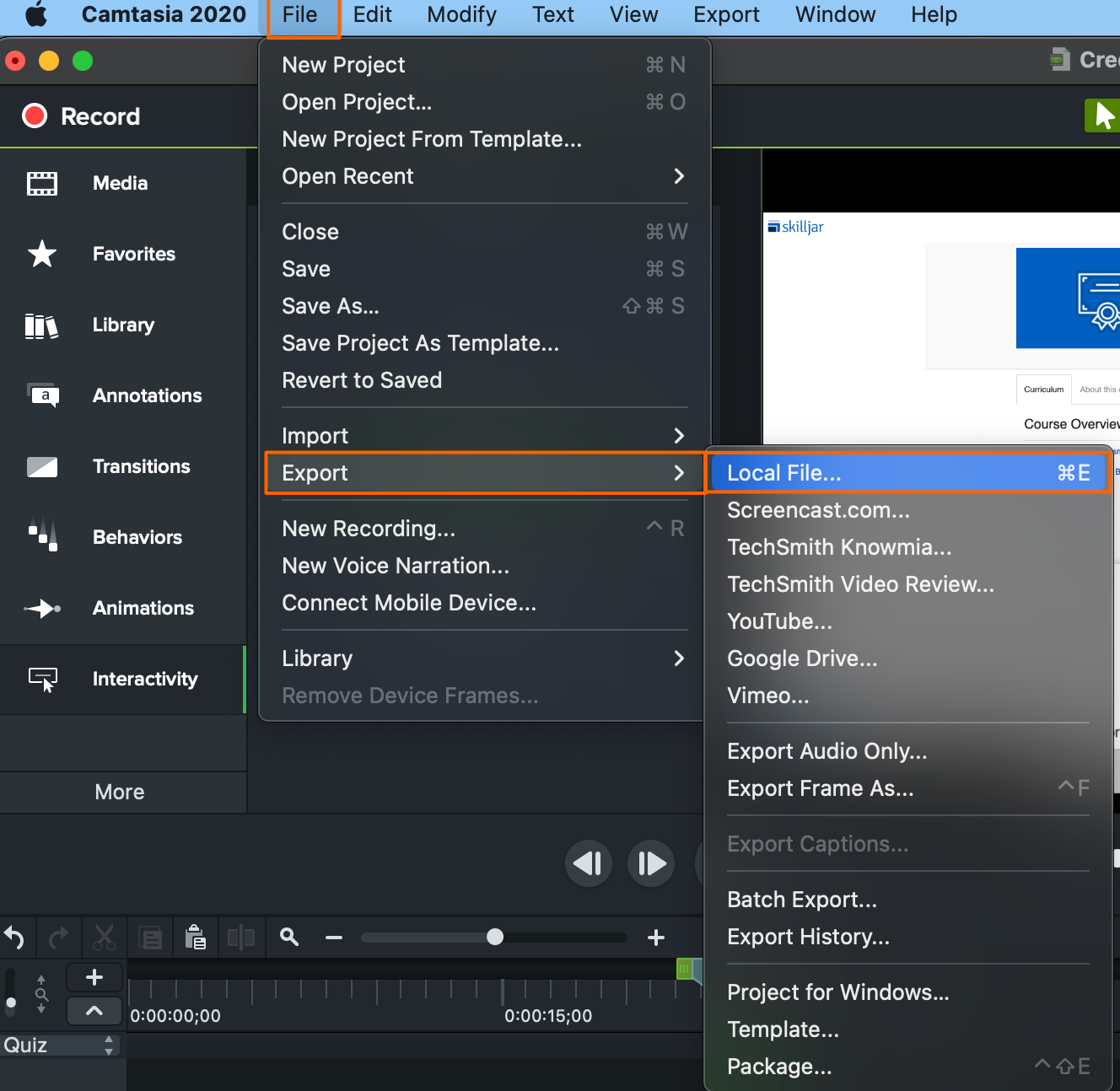Viewport: 1120px width, 1091px height.
Task: Open the Export menu in the menu bar
Action: (727, 14)
